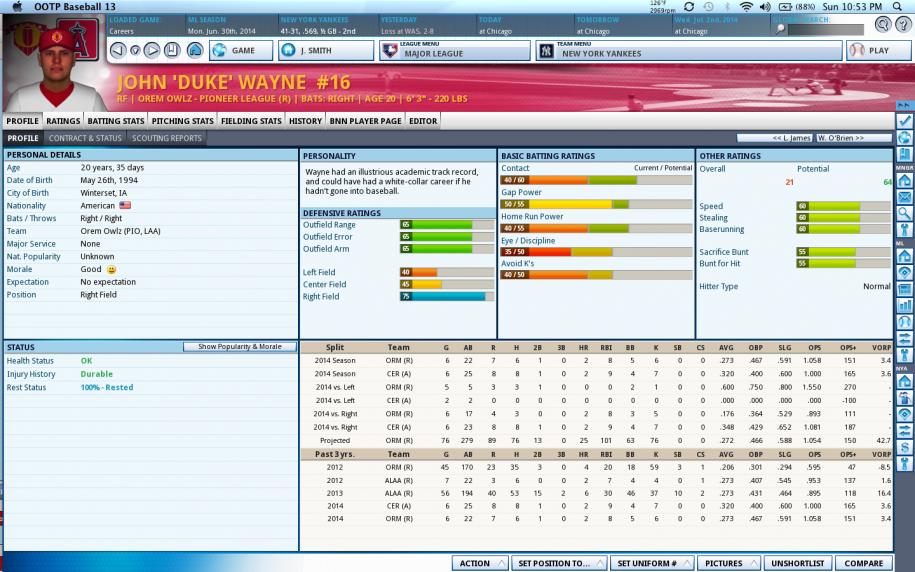Switch to the Batting Stats tab
This screenshot has width=915, height=572.
tap(116, 121)
